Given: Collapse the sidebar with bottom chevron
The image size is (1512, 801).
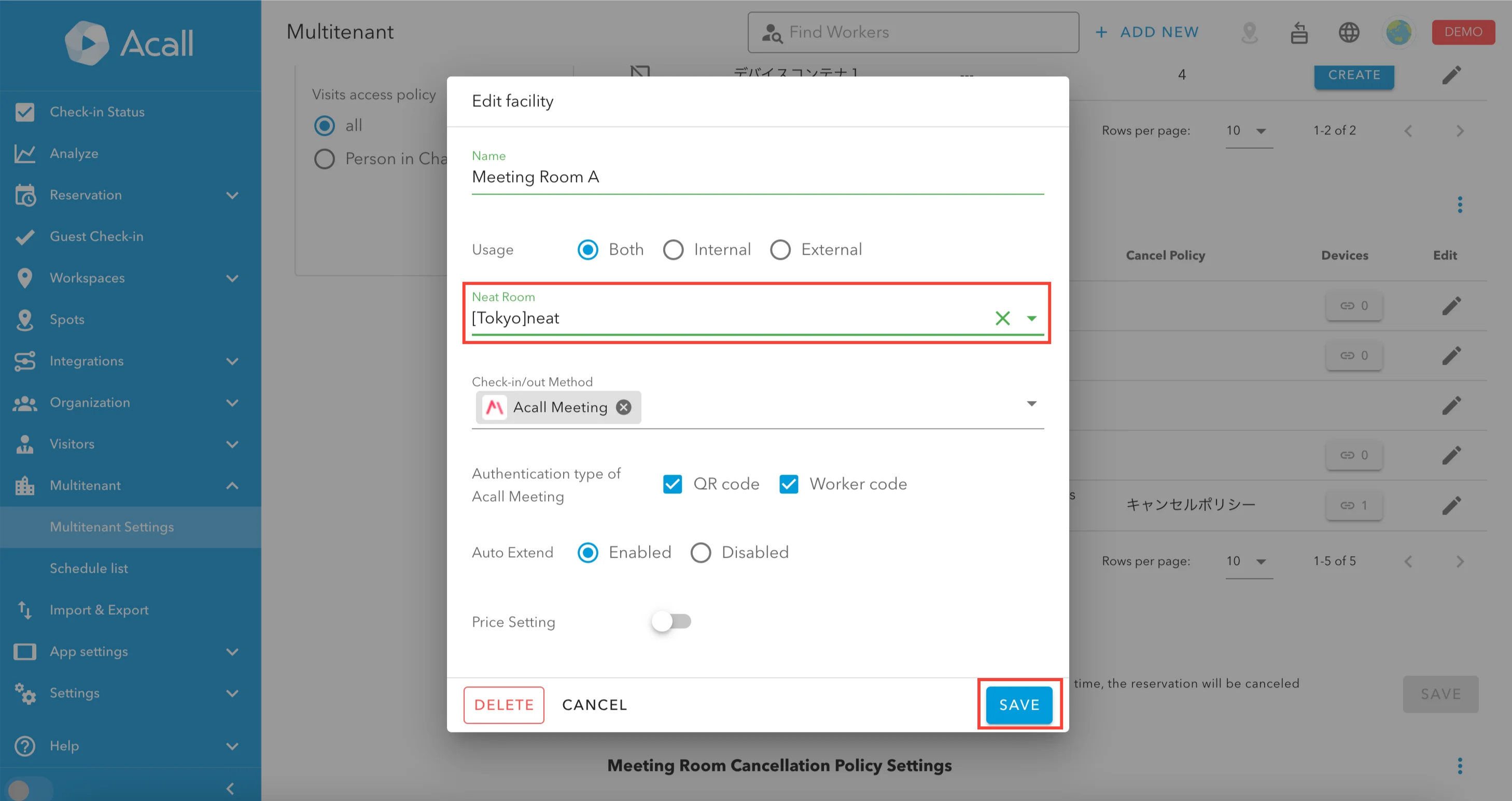Looking at the screenshot, I should click(230, 788).
